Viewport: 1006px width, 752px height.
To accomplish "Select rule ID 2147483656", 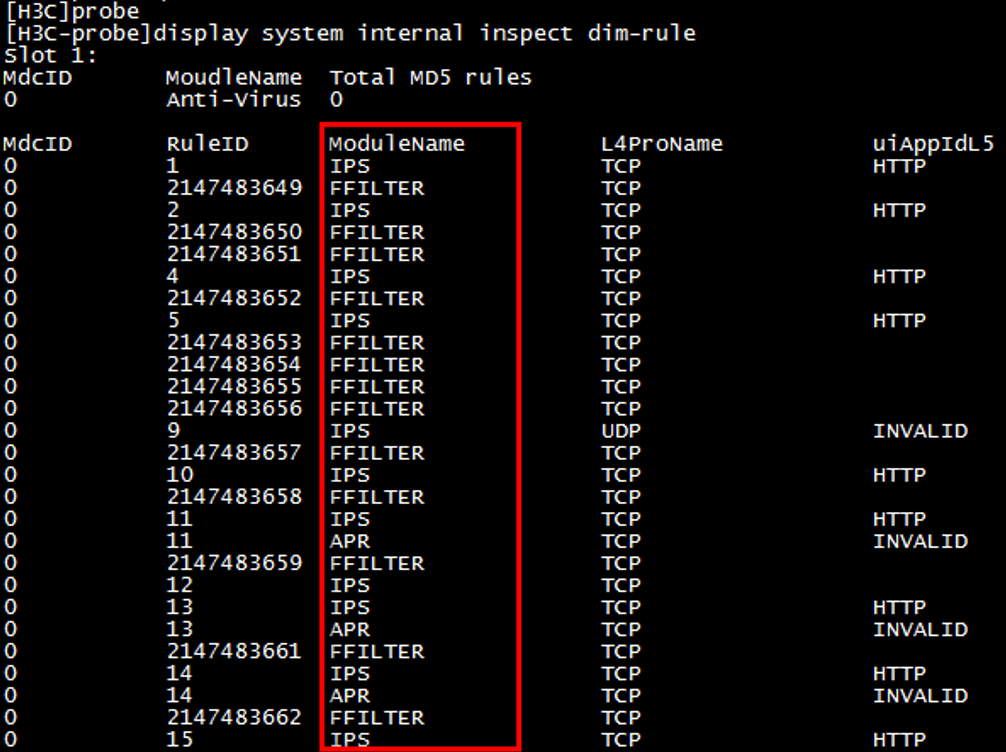I will [234, 409].
